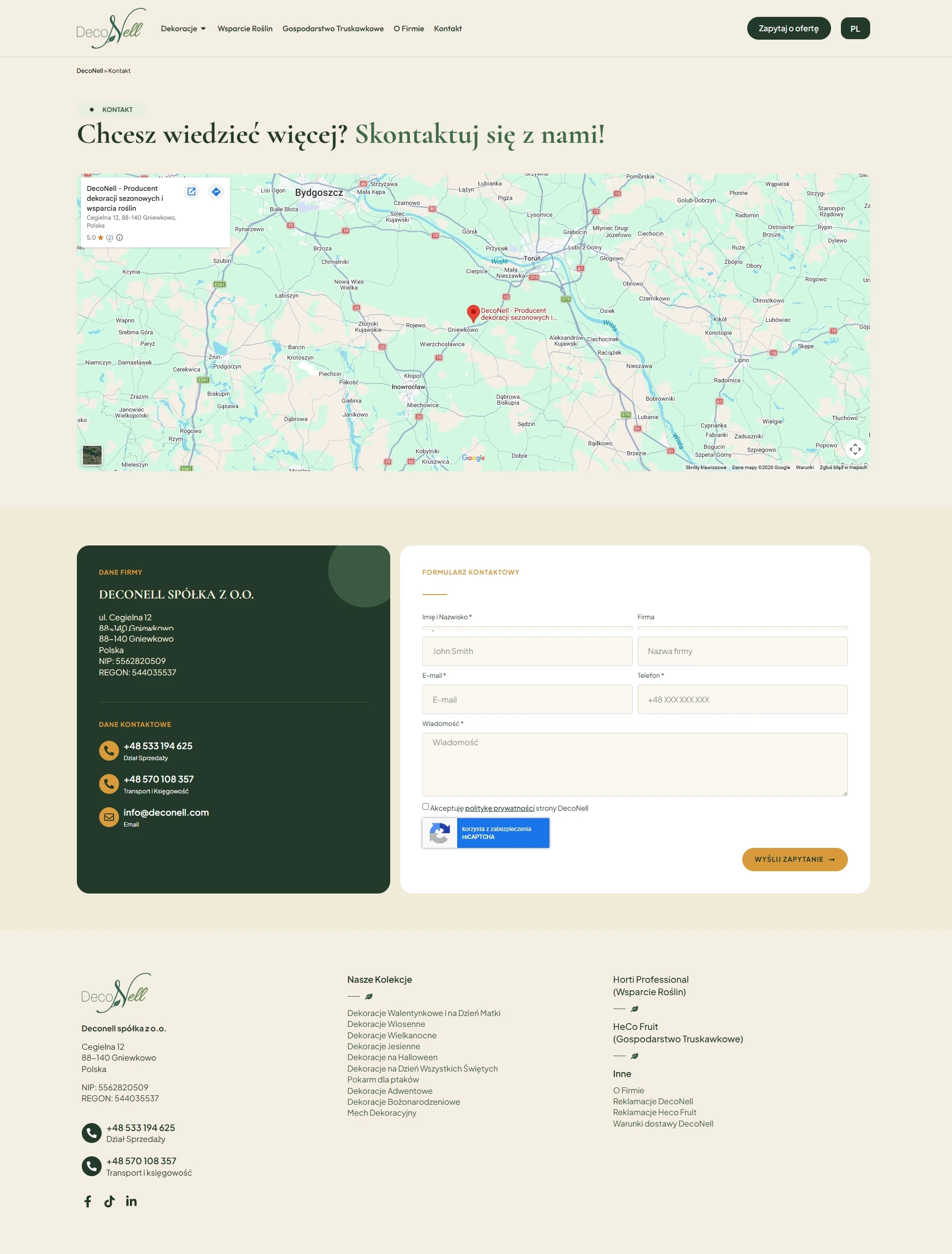
Task: Open Reklamacje Heco Fruit footer link
Action: [x=655, y=1112]
